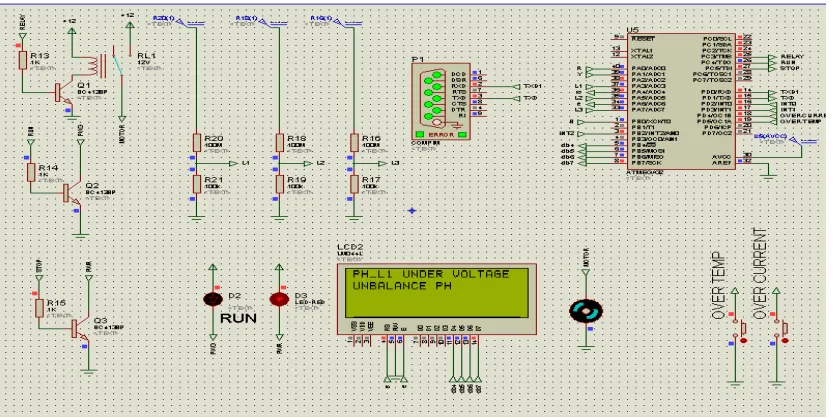Select the +12 power terminal feeding relay coil

71,31
